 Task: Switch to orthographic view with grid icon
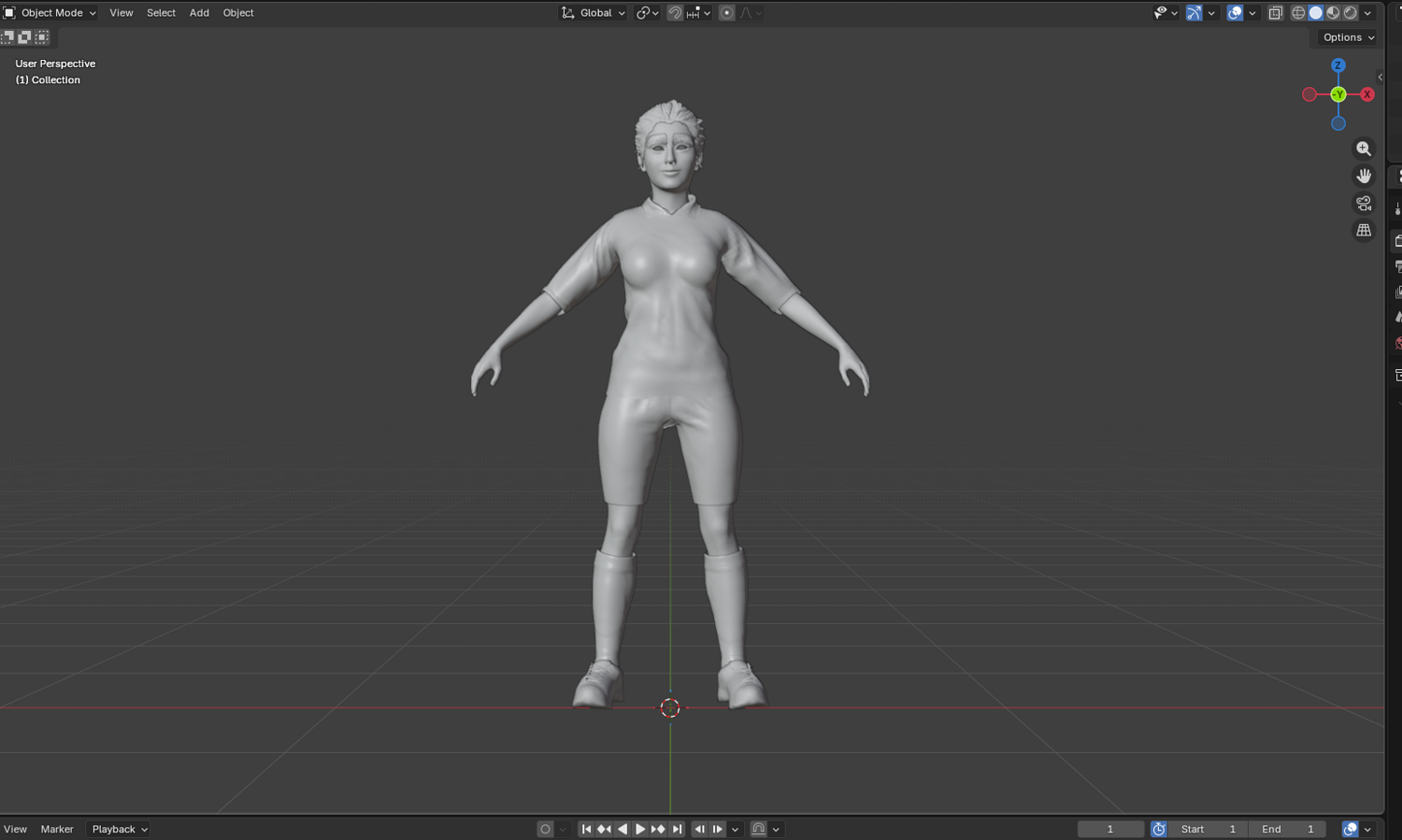1364,230
